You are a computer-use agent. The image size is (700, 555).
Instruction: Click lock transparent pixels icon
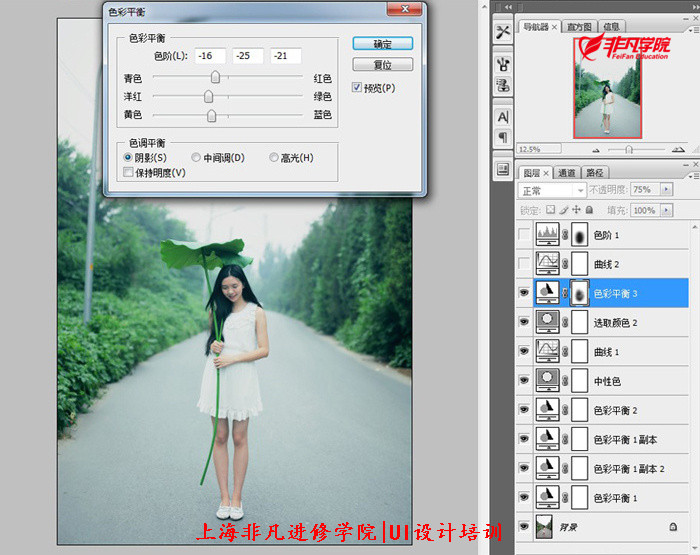click(x=550, y=209)
